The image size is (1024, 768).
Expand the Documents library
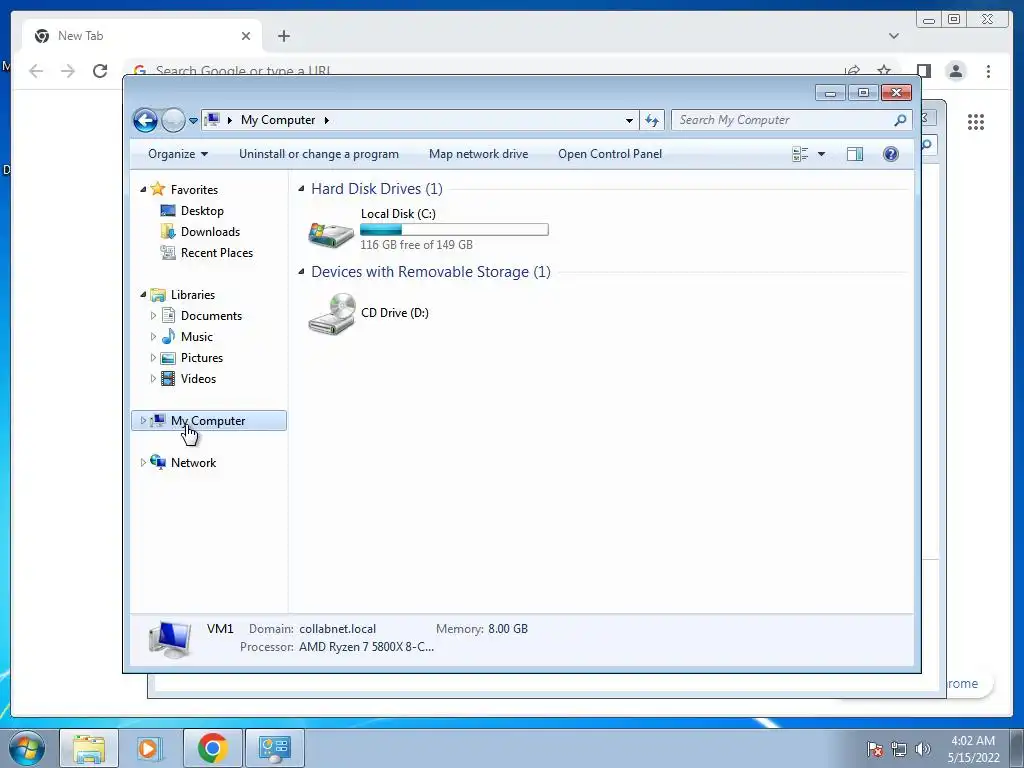pyautogui.click(x=153, y=315)
